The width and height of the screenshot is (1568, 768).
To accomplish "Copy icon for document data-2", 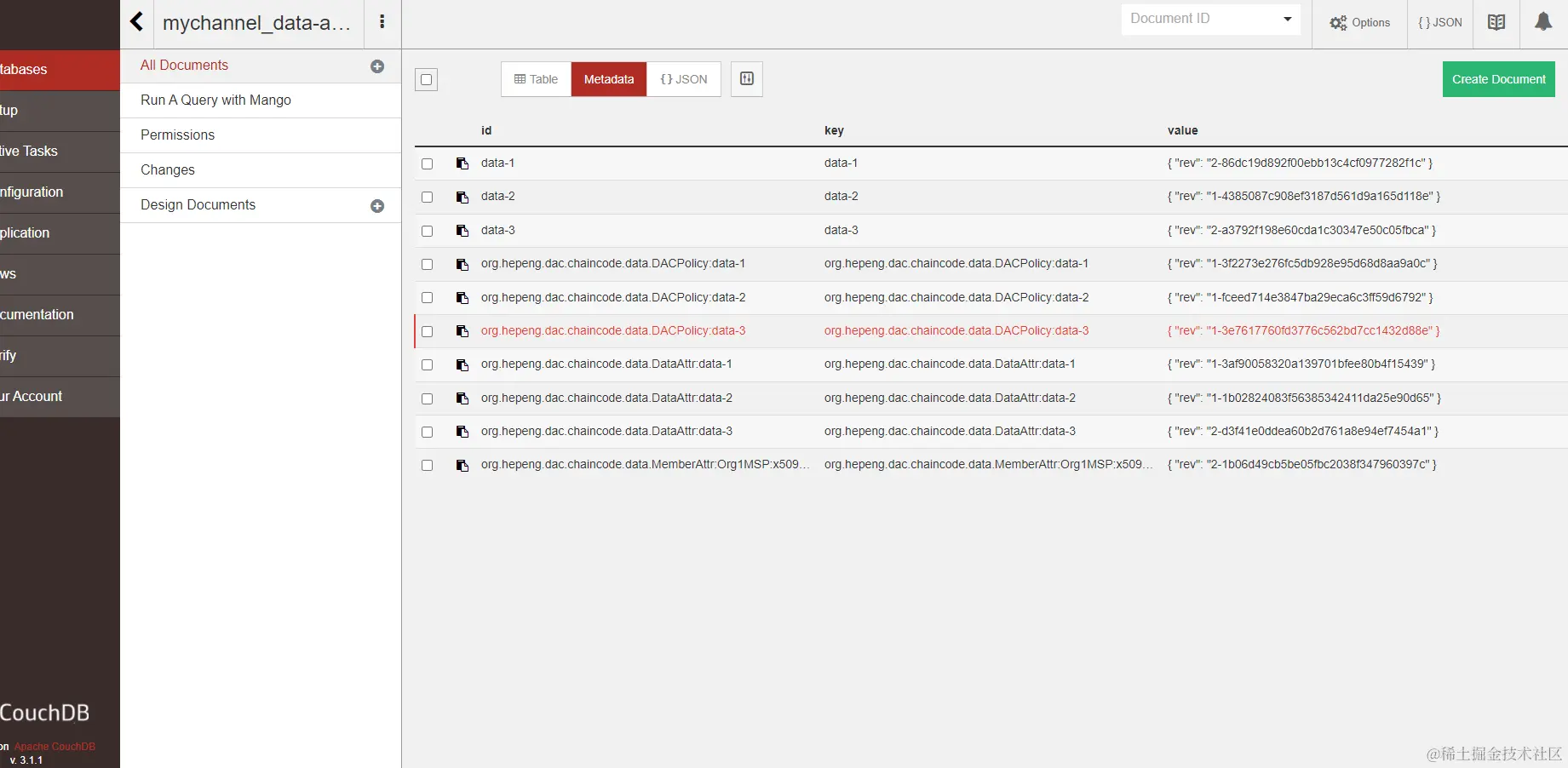I will (462, 198).
